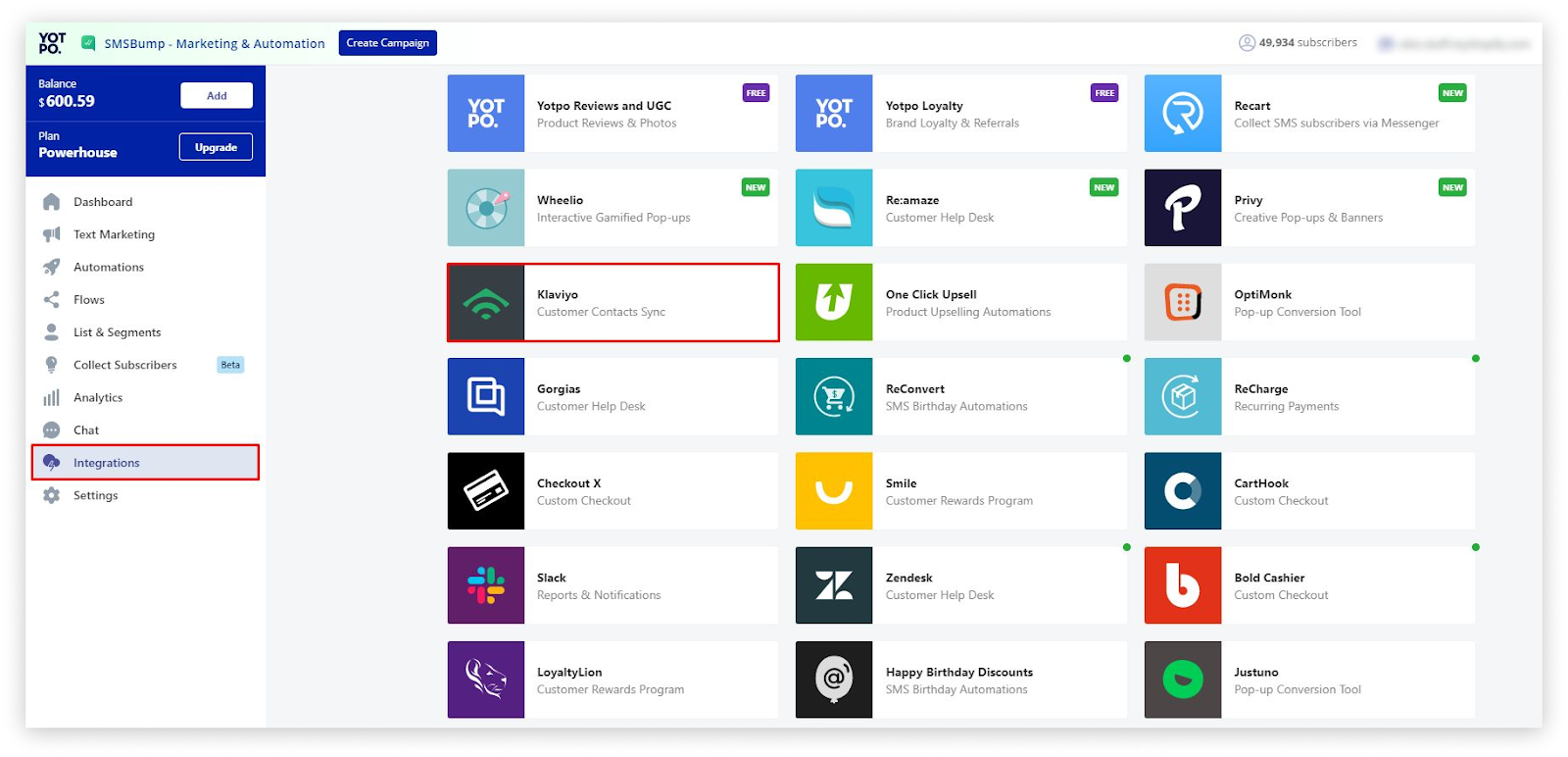Image resolution: width=1568 pixels, height=757 pixels.
Task: Click the Gorgias logo tile
Action: [x=486, y=396]
